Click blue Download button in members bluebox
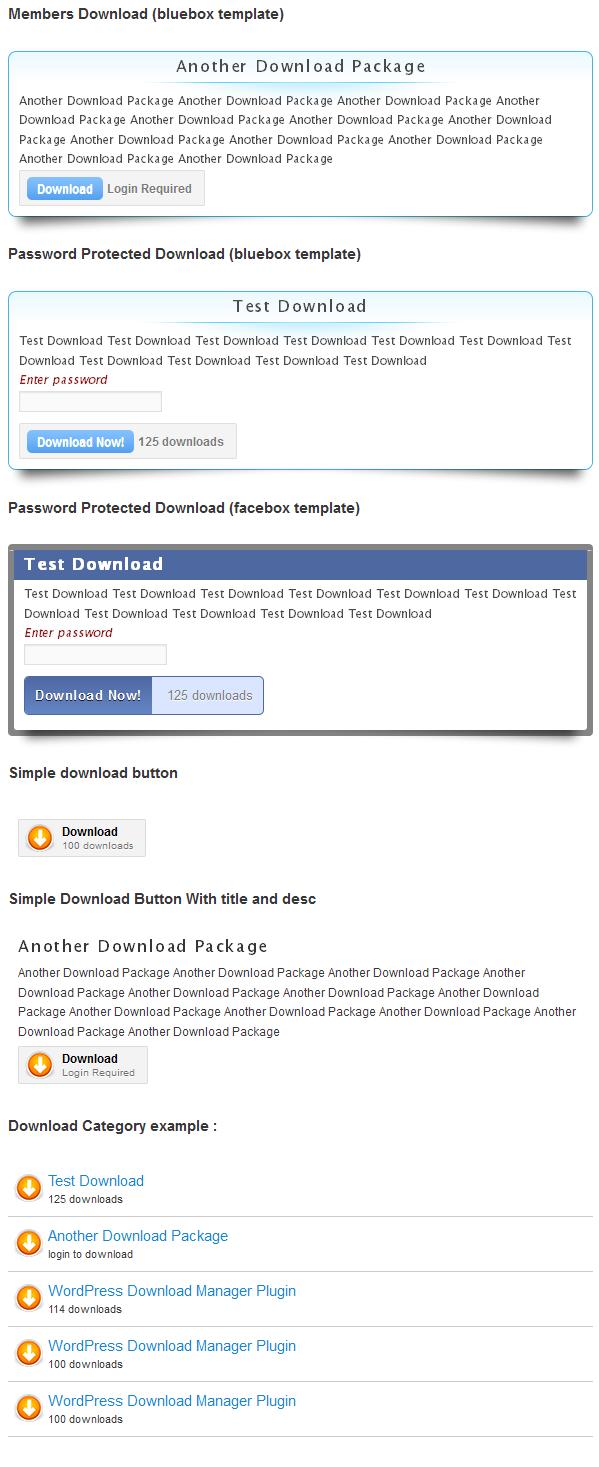The height and width of the screenshot is (1467, 599). (x=65, y=189)
